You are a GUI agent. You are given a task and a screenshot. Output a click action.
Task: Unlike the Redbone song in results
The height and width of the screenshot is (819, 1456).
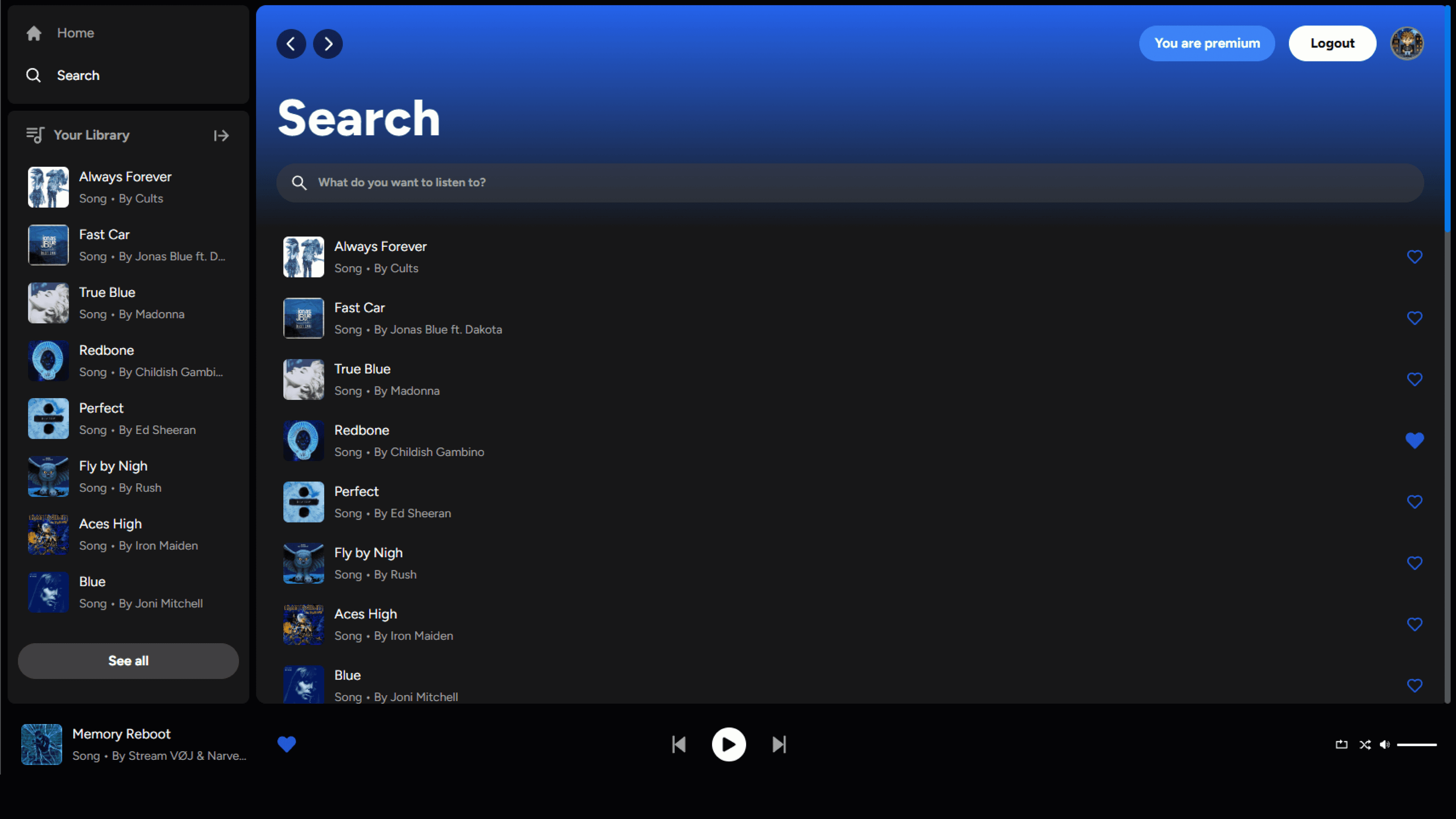(1414, 440)
